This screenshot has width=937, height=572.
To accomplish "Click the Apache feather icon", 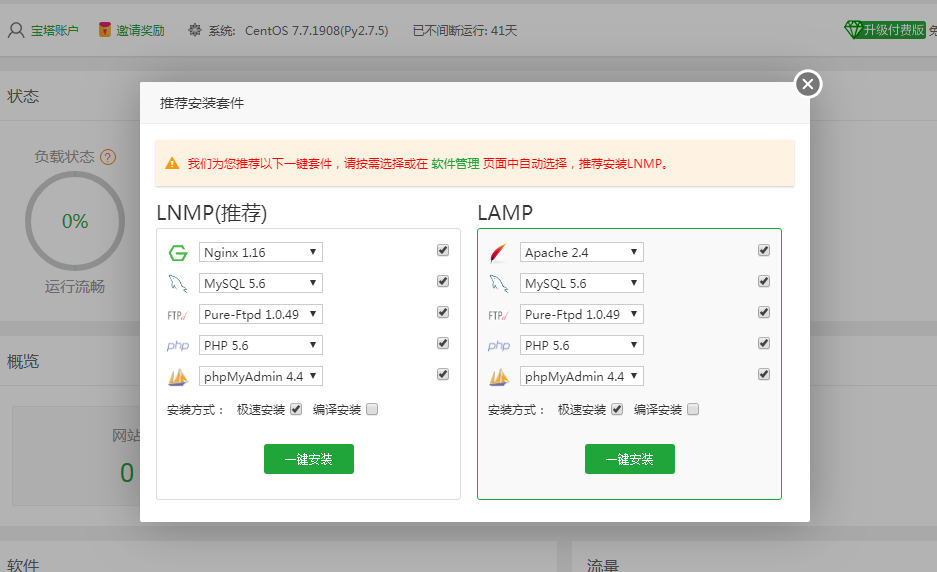I will pos(498,253).
